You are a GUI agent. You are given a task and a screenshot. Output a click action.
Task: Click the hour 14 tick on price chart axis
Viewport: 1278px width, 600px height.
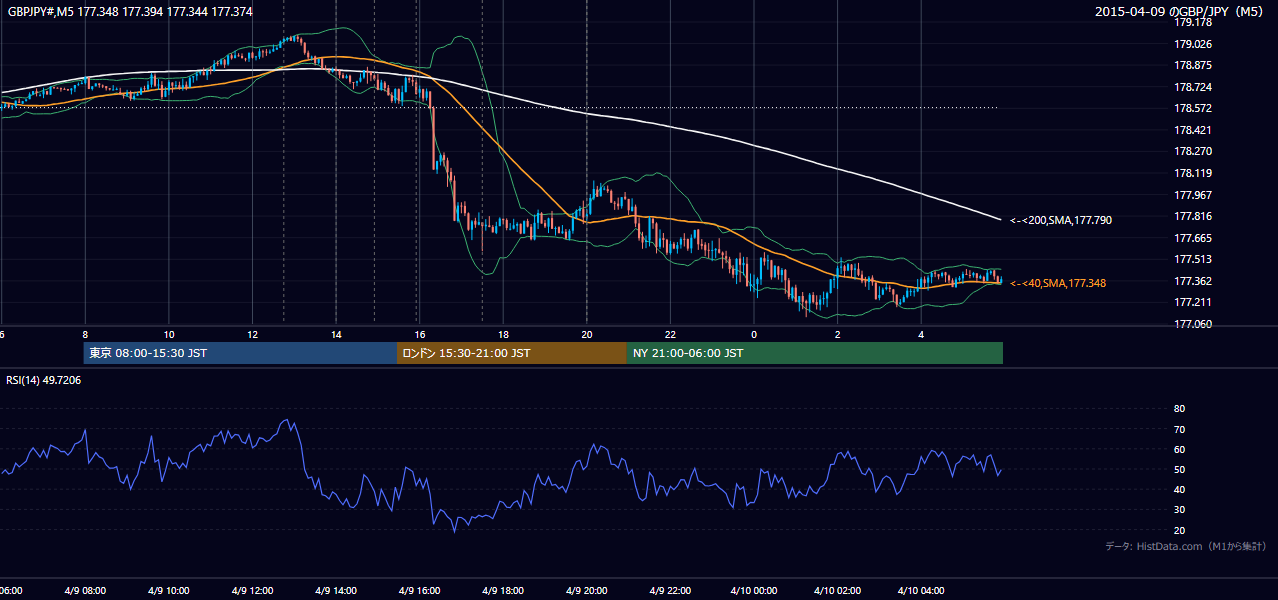tap(336, 335)
